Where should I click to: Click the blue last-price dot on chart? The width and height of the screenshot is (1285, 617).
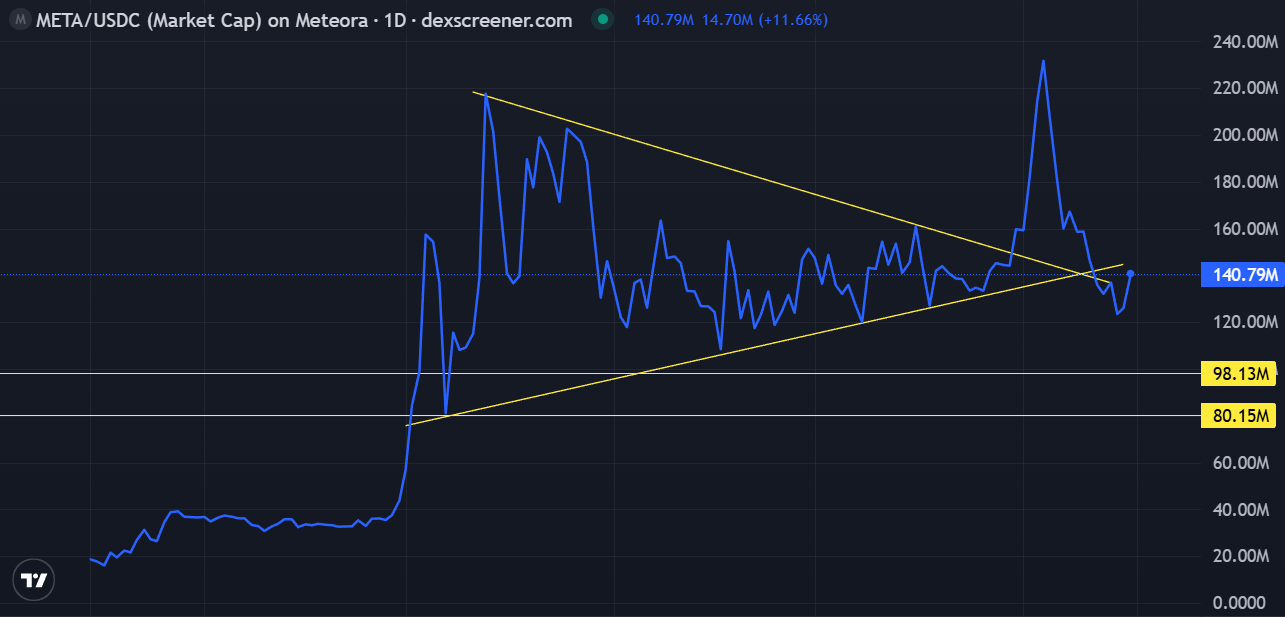pos(1130,274)
